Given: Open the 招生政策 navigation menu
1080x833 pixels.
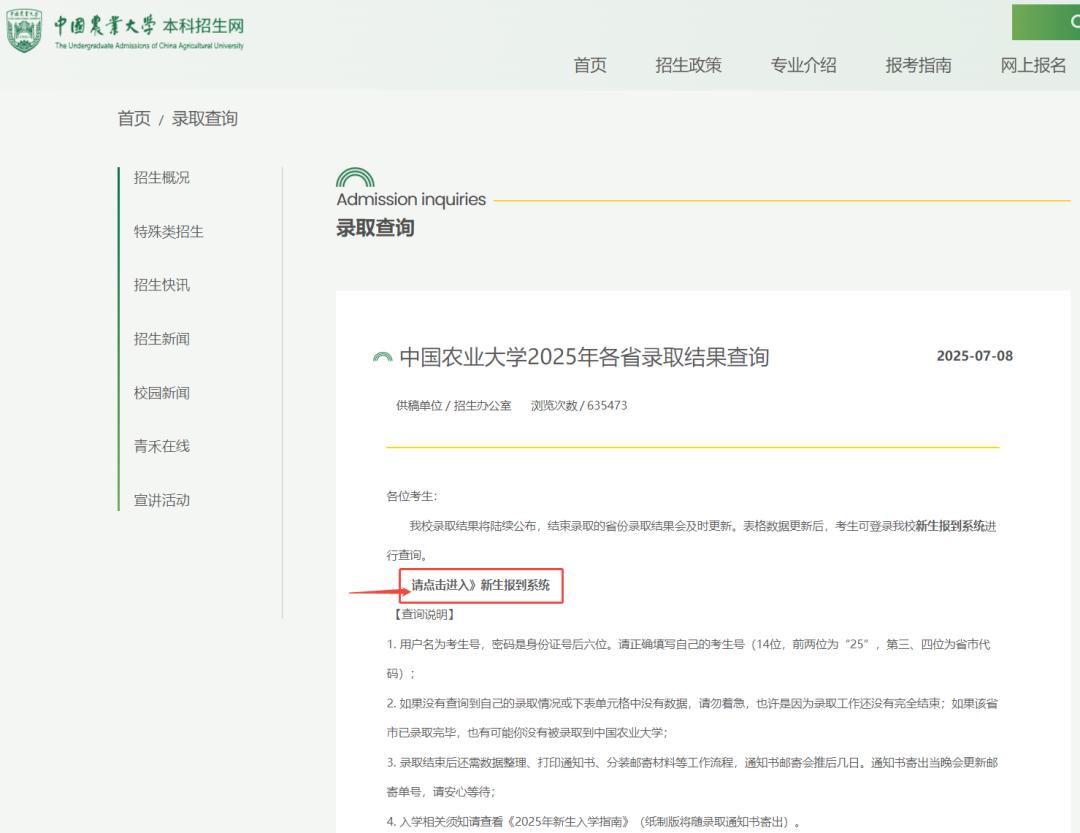Looking at the screenshot, I should 688,65.
